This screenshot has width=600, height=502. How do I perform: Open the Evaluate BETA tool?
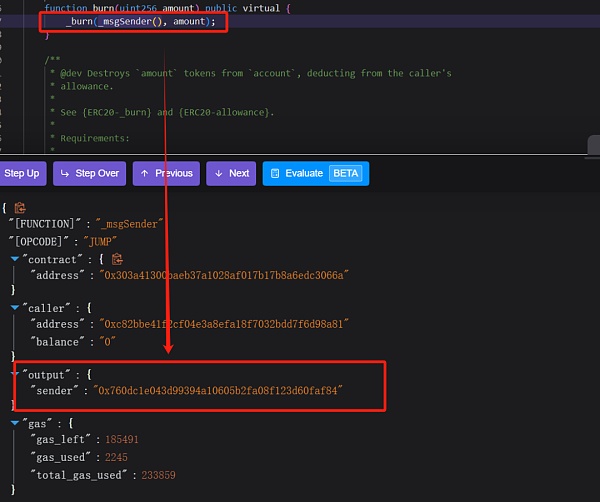pos(315,173)
